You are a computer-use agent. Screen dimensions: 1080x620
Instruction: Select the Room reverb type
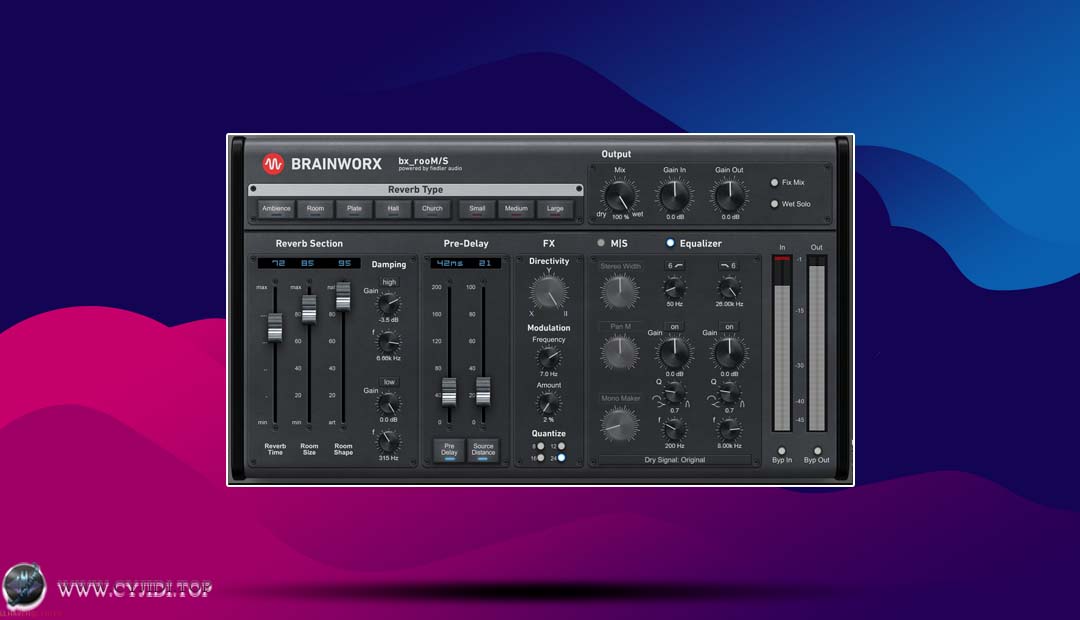point(315,209)
